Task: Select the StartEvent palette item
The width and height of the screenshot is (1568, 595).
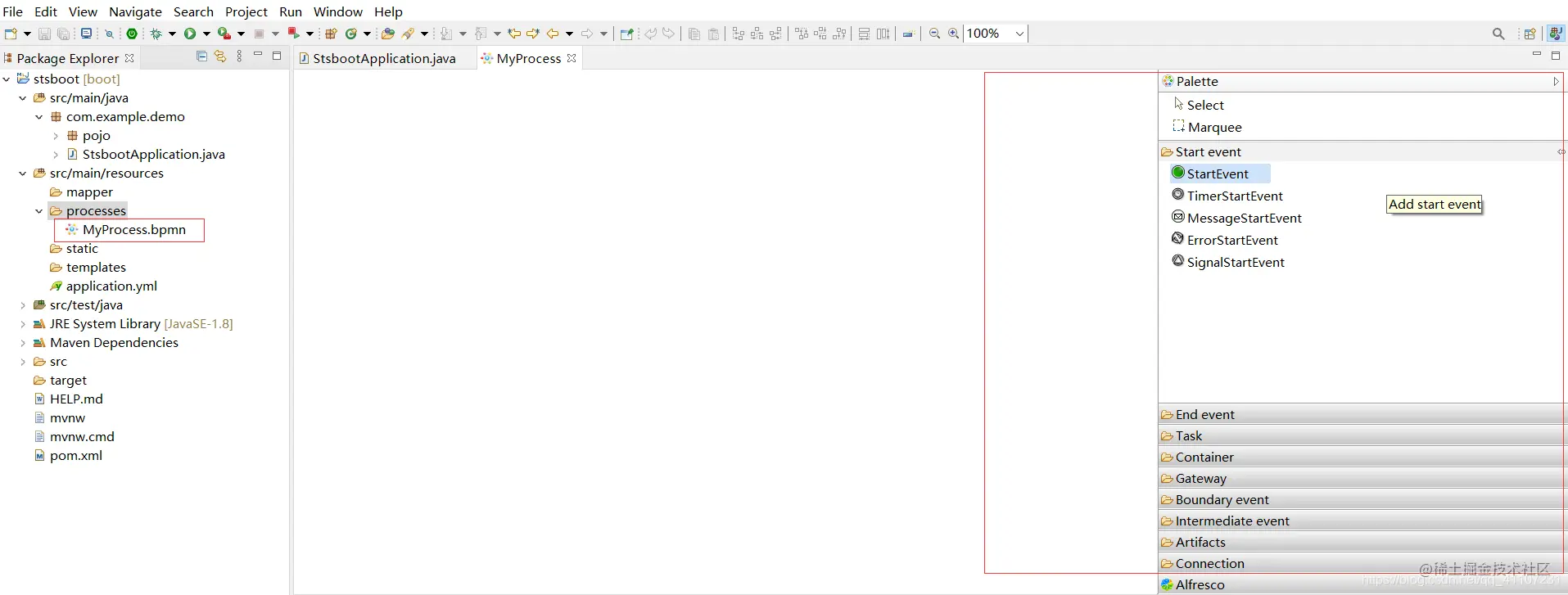Action: (x=1220, y=174)
